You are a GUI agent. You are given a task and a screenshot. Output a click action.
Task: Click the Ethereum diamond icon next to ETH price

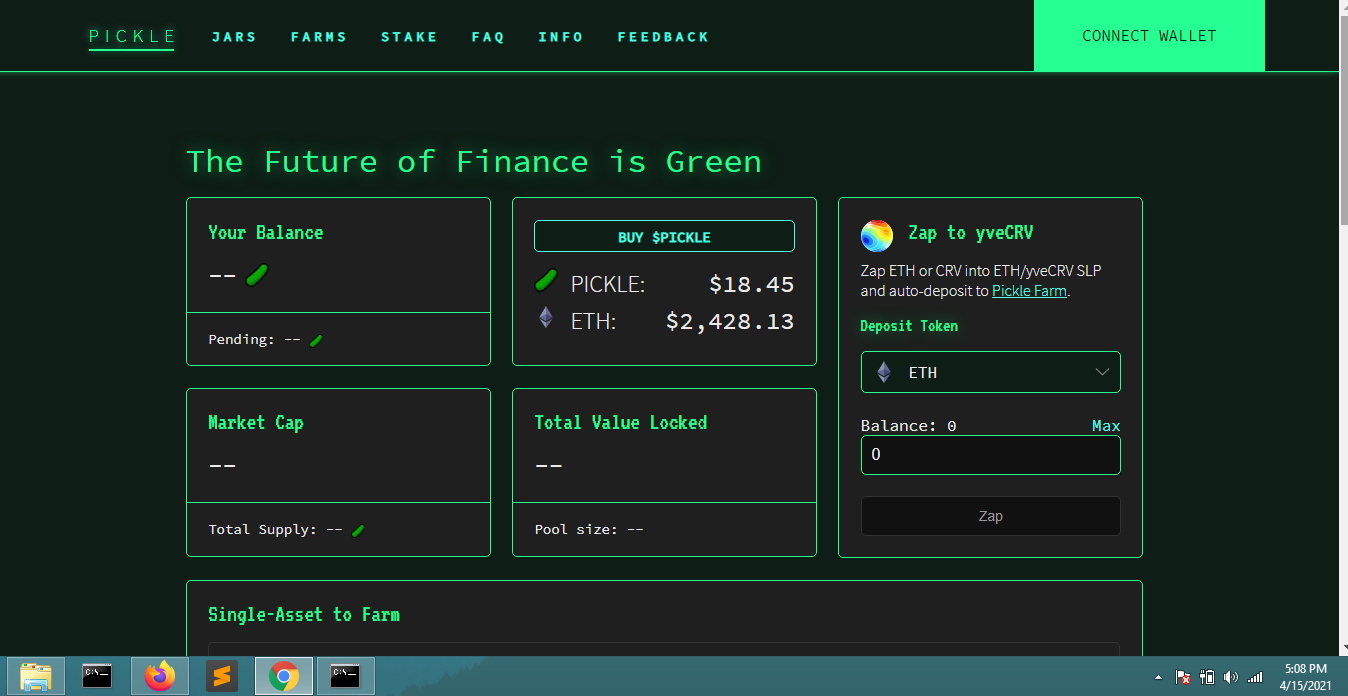[545, 317]
